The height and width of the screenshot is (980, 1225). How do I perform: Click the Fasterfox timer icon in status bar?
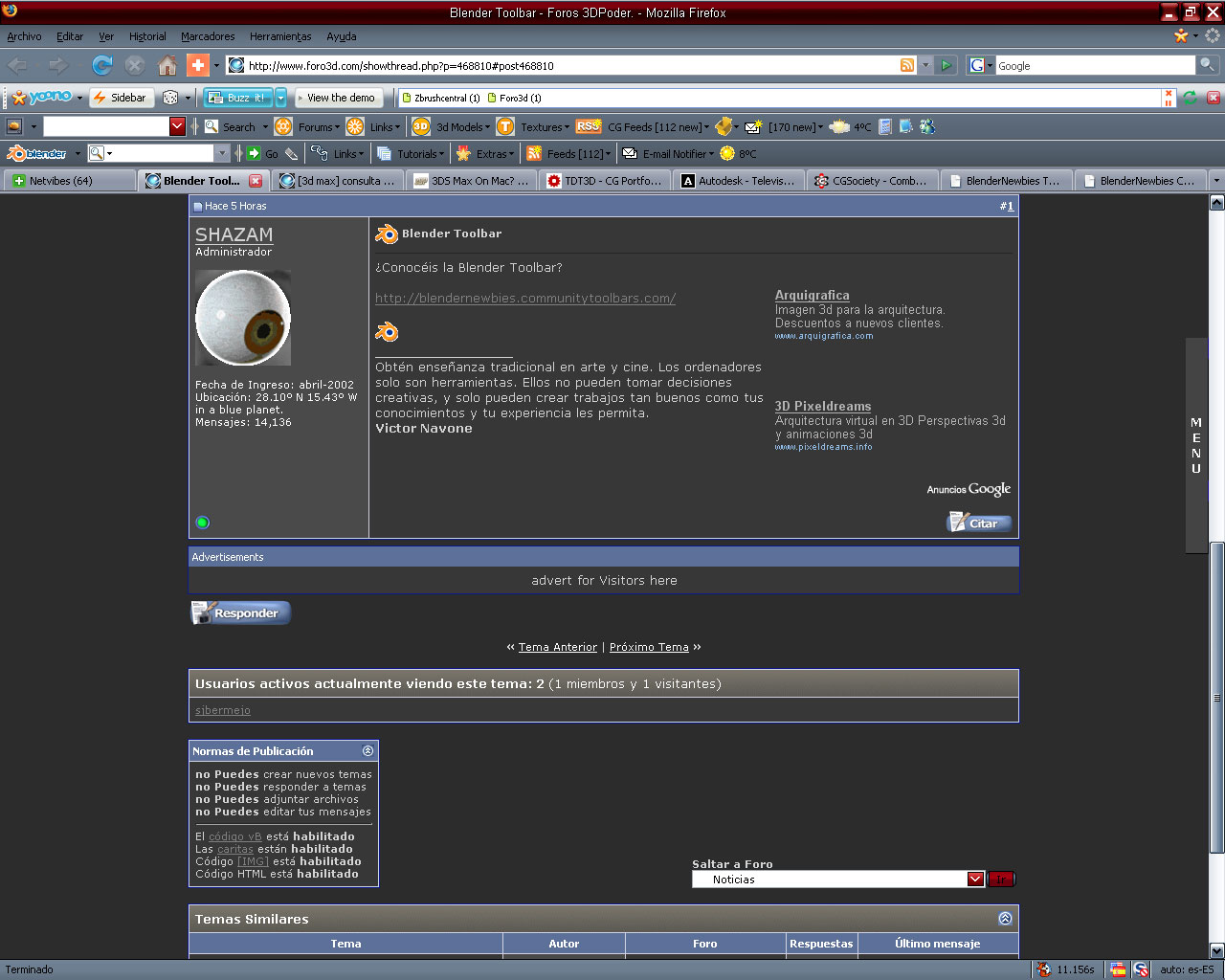pyautogui.click(x=1044, y=969)
